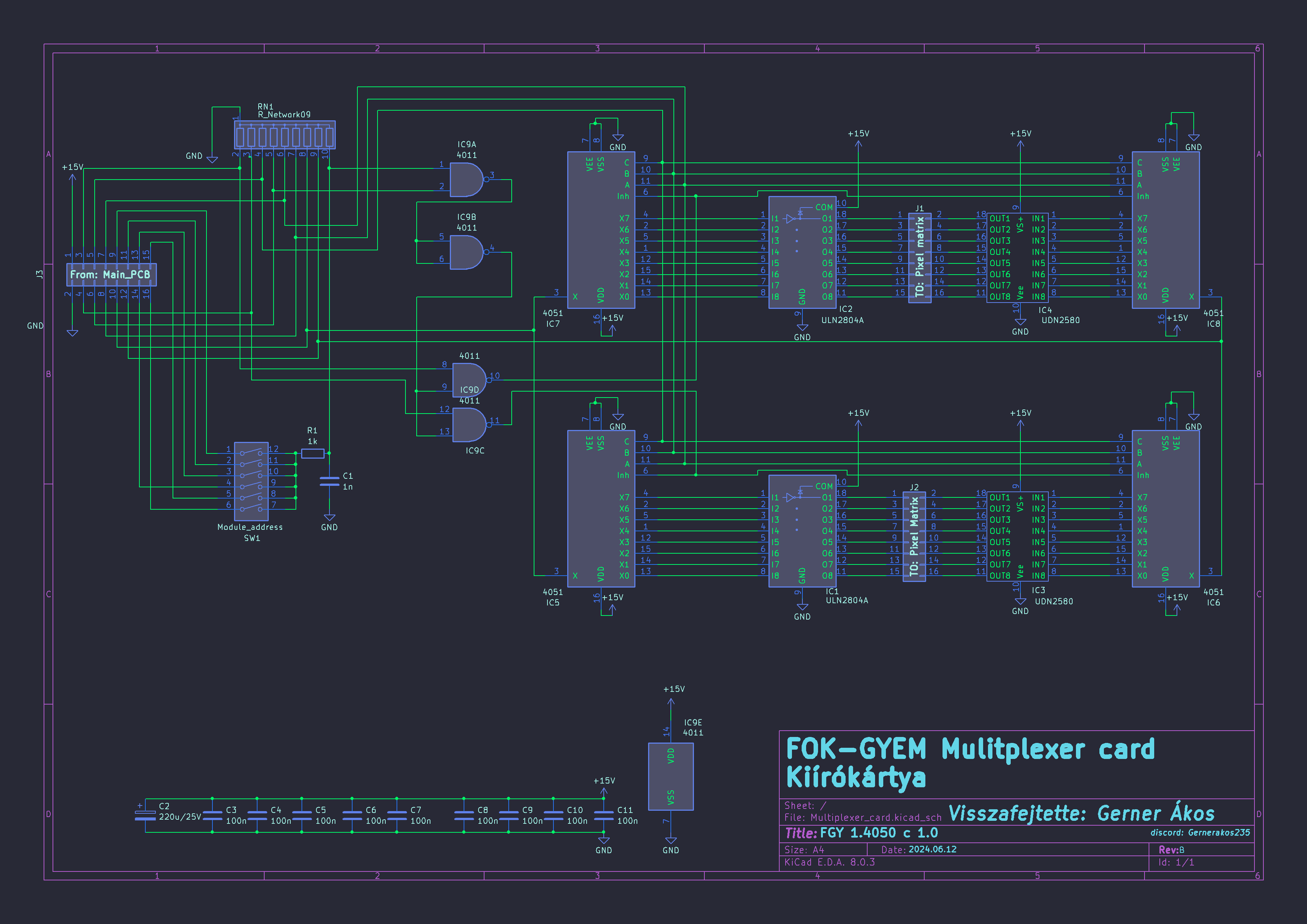
Task: Click the 'Kiírókártya' heading text
Action: pos(856,778)
